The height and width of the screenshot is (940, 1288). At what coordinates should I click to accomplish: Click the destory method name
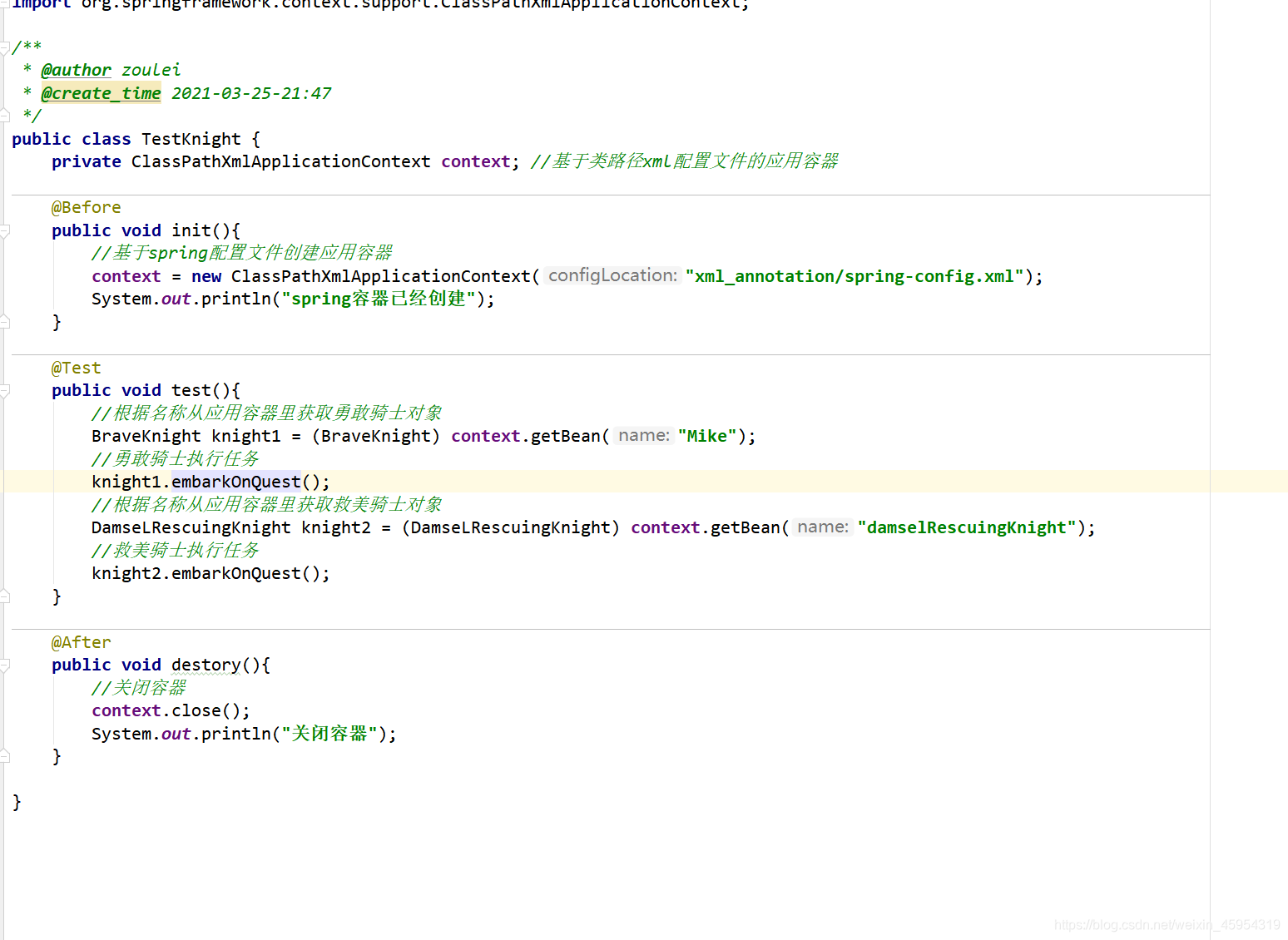click(x=206, y=665)
